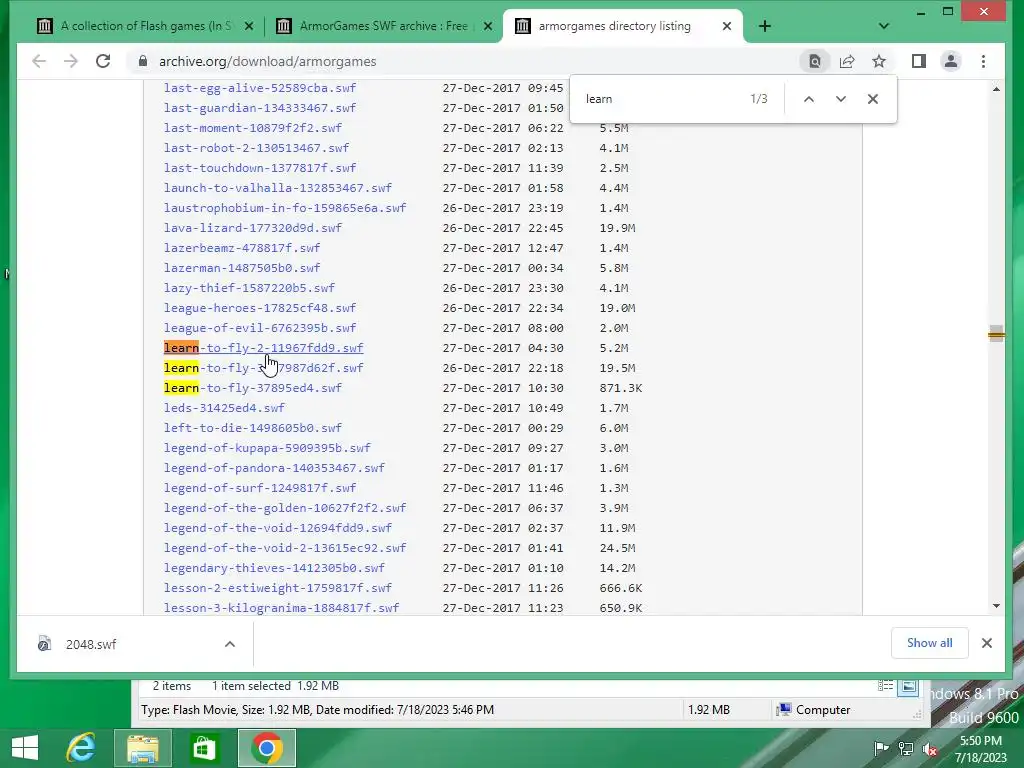The width and height of the screenshot is (1024, 768).
Task: Open legend-of-kupapa-5909395b.swf link
Action: click(267, 448)
